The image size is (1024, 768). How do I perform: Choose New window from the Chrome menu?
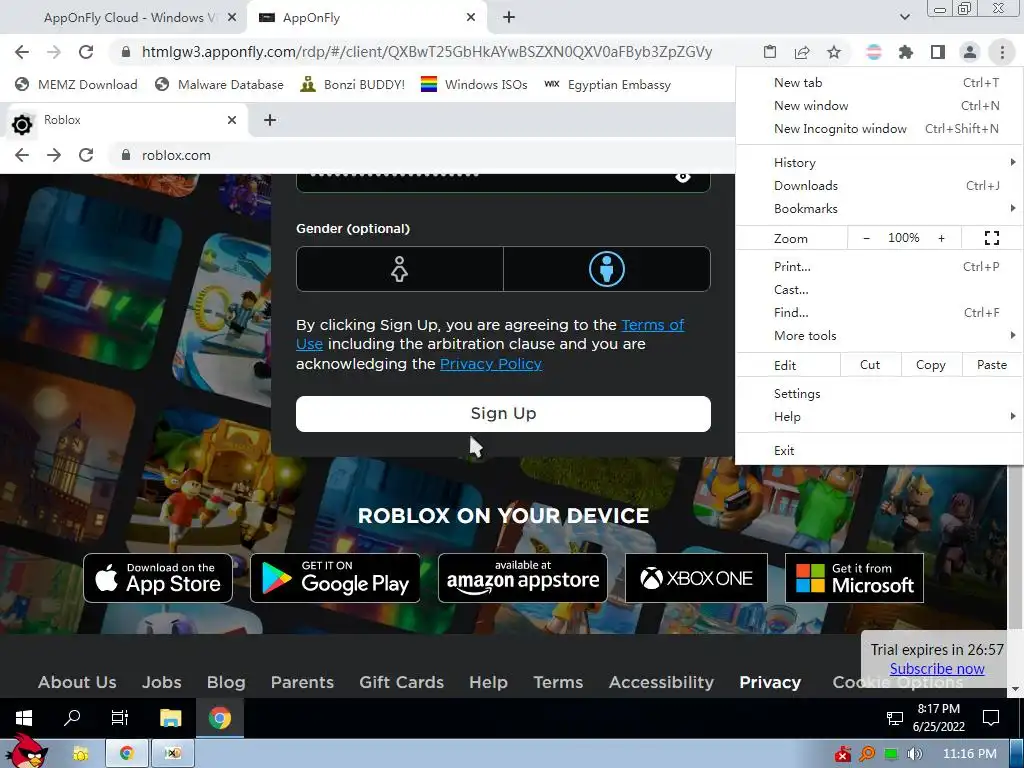pyautogui.click(x=879, y=106)
